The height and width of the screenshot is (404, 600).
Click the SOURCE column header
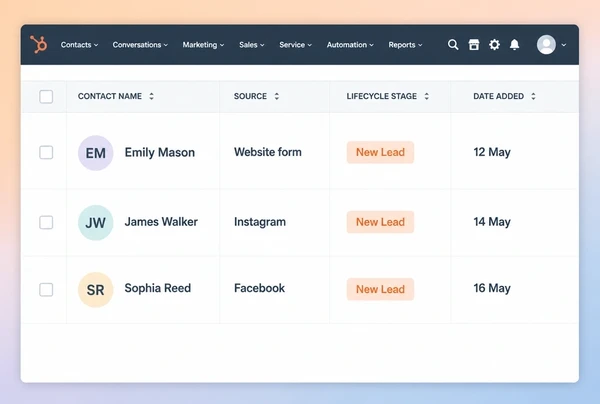[x=250, y=96]
